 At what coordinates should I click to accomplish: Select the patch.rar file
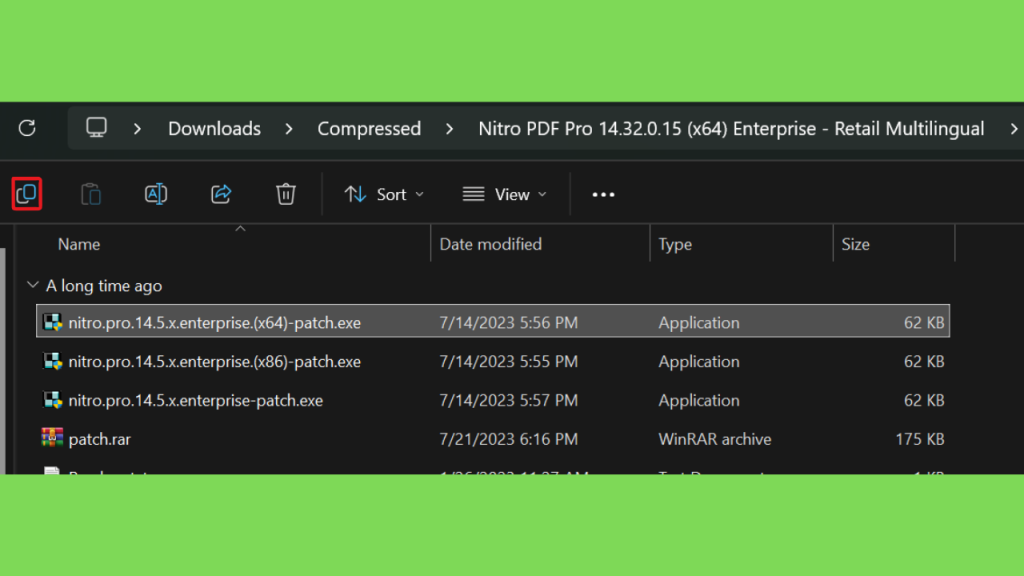coord(493,439)
